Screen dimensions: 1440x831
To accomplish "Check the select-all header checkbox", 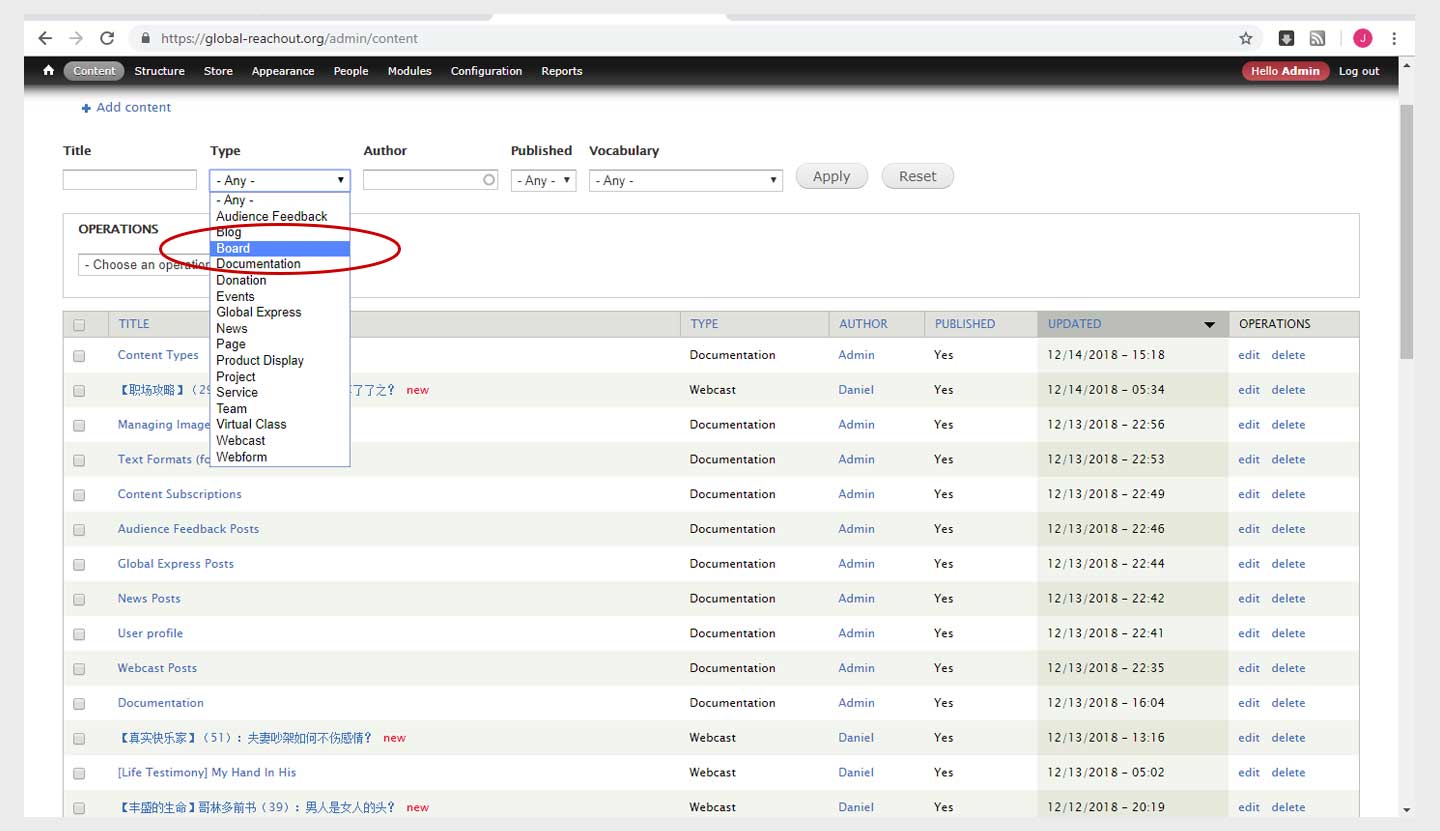I will click(x=79, y=325).
